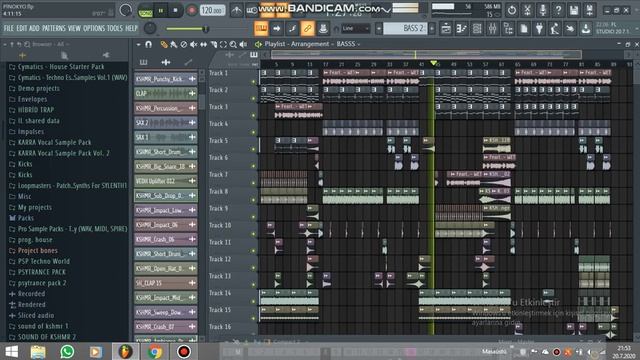The width and height of the screenshot is (640, 360).
Task: Click the download/content library icon
Action: pyautogui.click(x=586, y=29)
